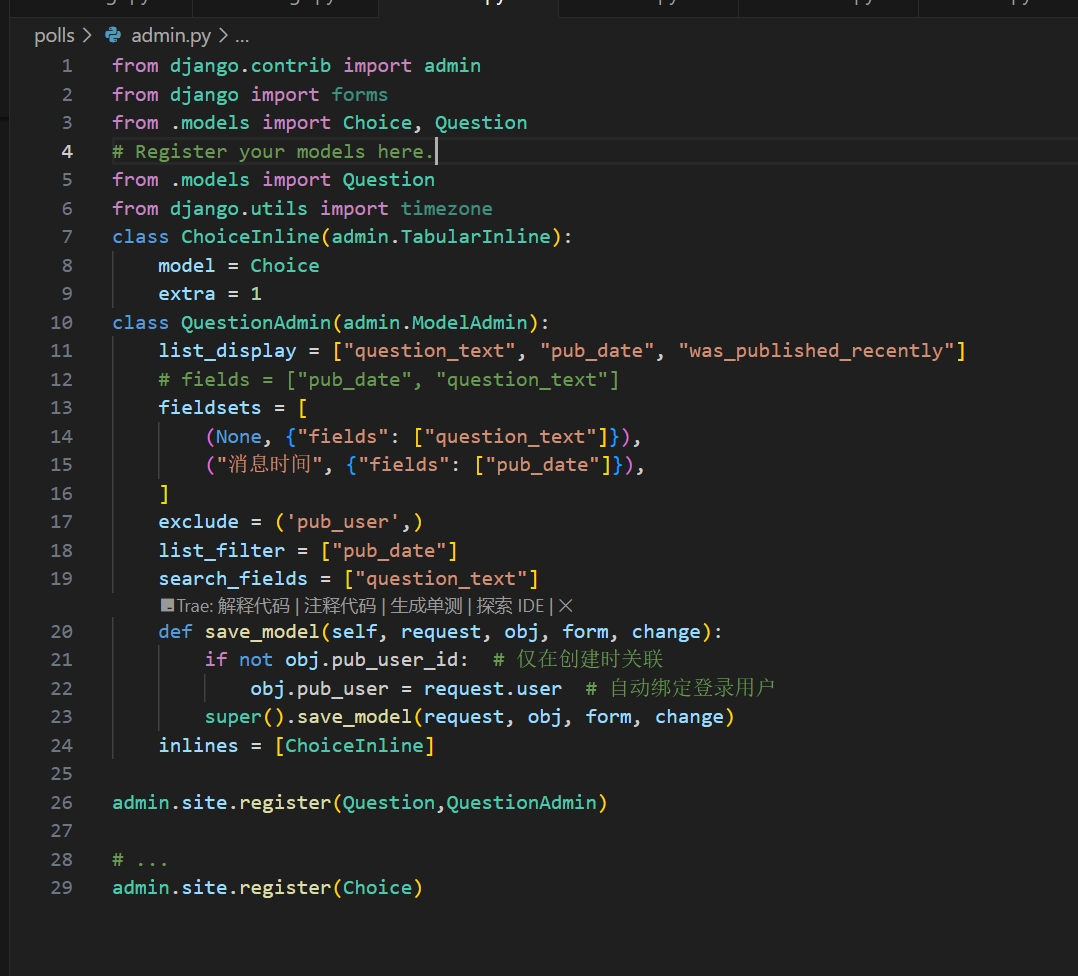Click the comment '# 仅在创建时关联'
This screenshot has height=976, width=1078.
click(578, 660)
